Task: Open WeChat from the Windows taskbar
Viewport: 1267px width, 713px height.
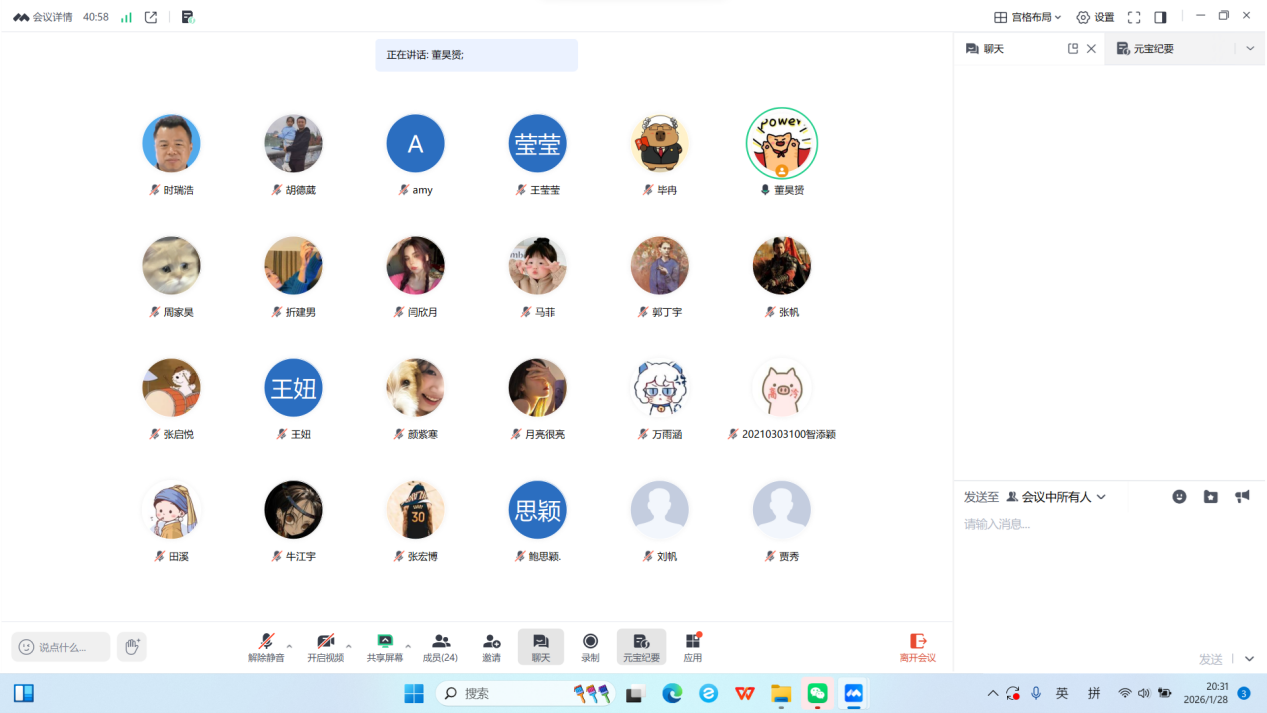Action: [817, 693]
